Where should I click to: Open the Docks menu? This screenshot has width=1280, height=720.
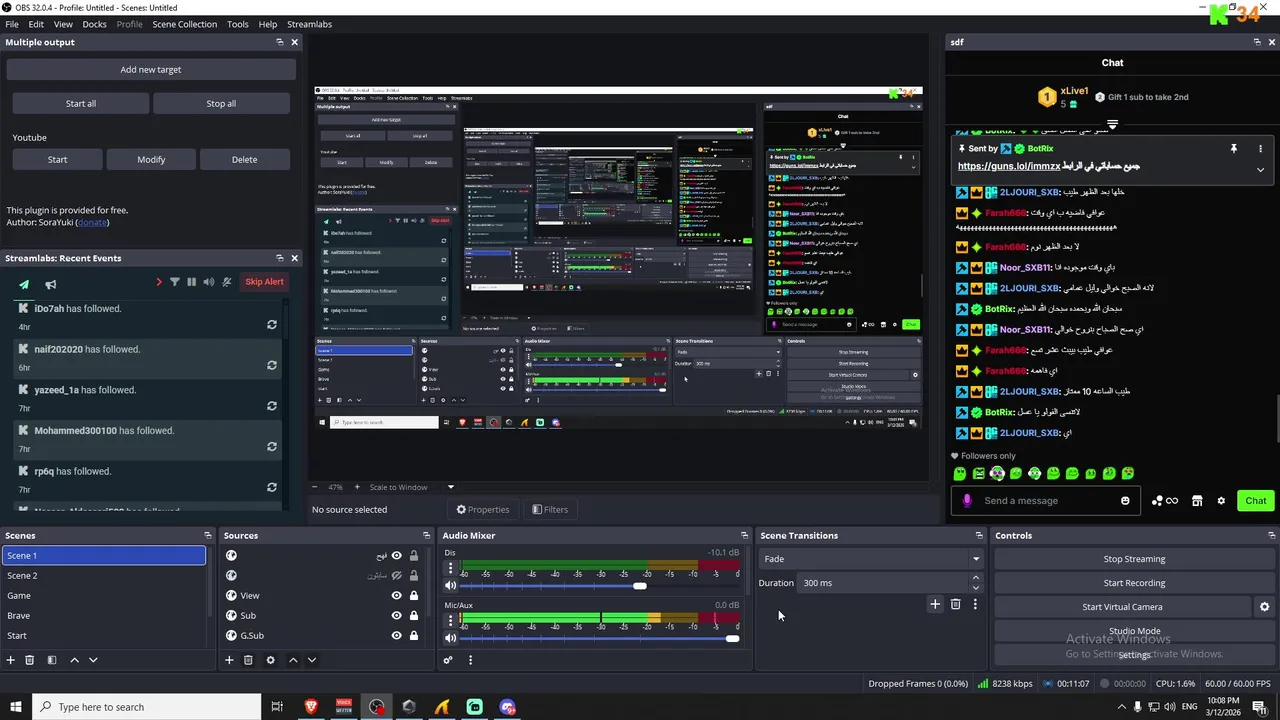point(94,24)
